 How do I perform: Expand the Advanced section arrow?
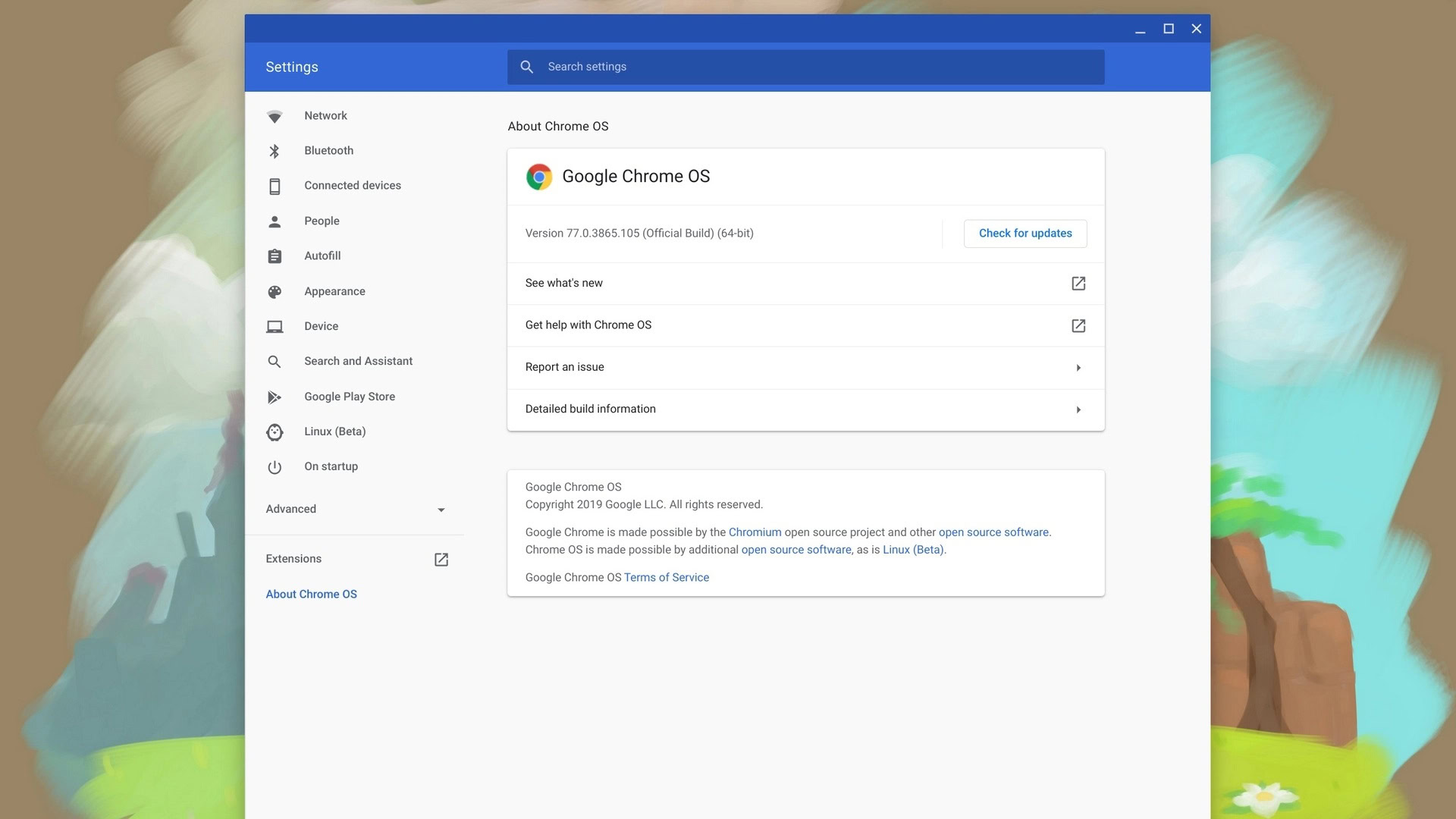(441, 510)
